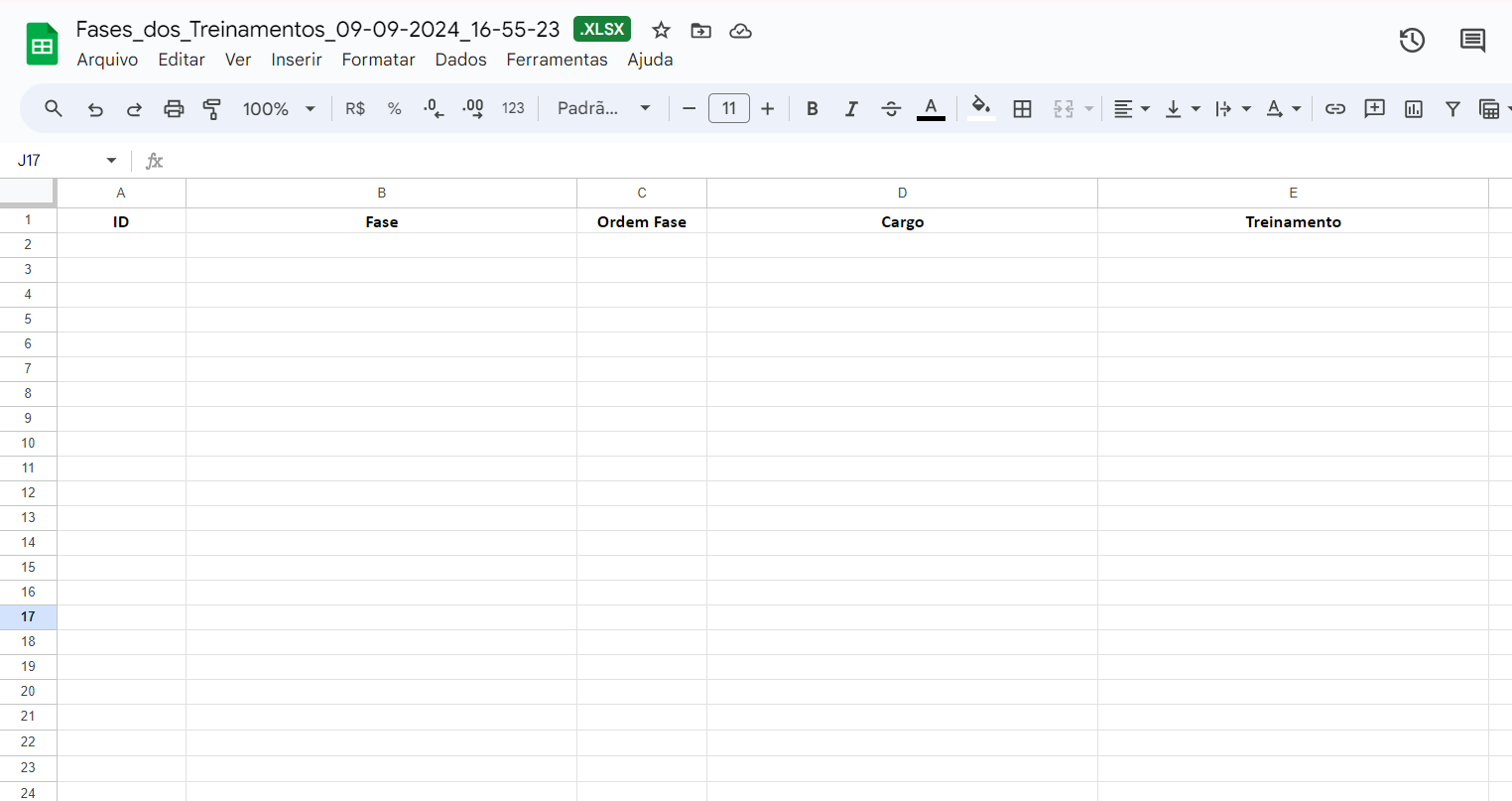The height and width of the screenshot is (801, 1512).
Task: Expand merge type dropdown arrow
Action: pyautogui.click(x=1088, y=108)
